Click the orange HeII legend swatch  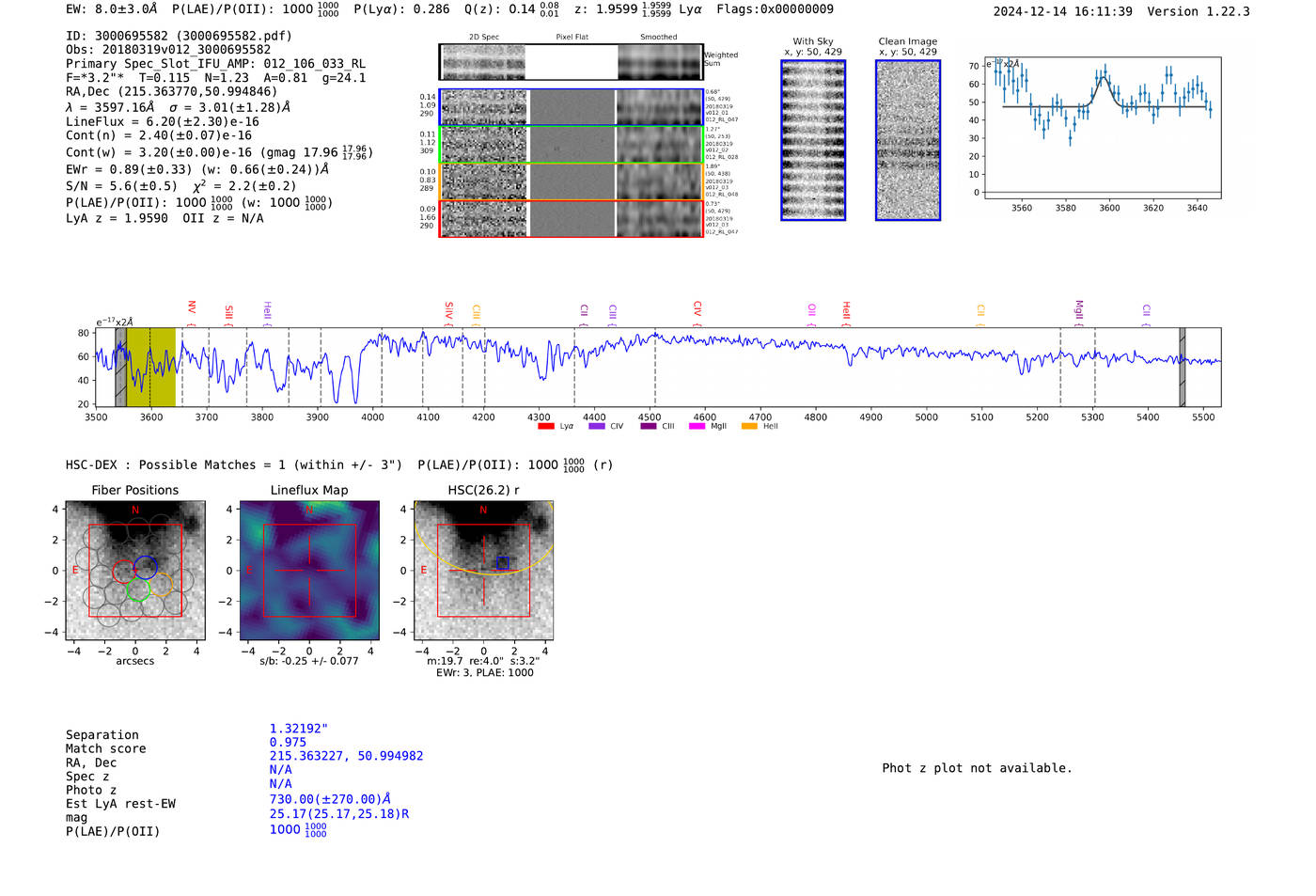(x=749, y=427)
